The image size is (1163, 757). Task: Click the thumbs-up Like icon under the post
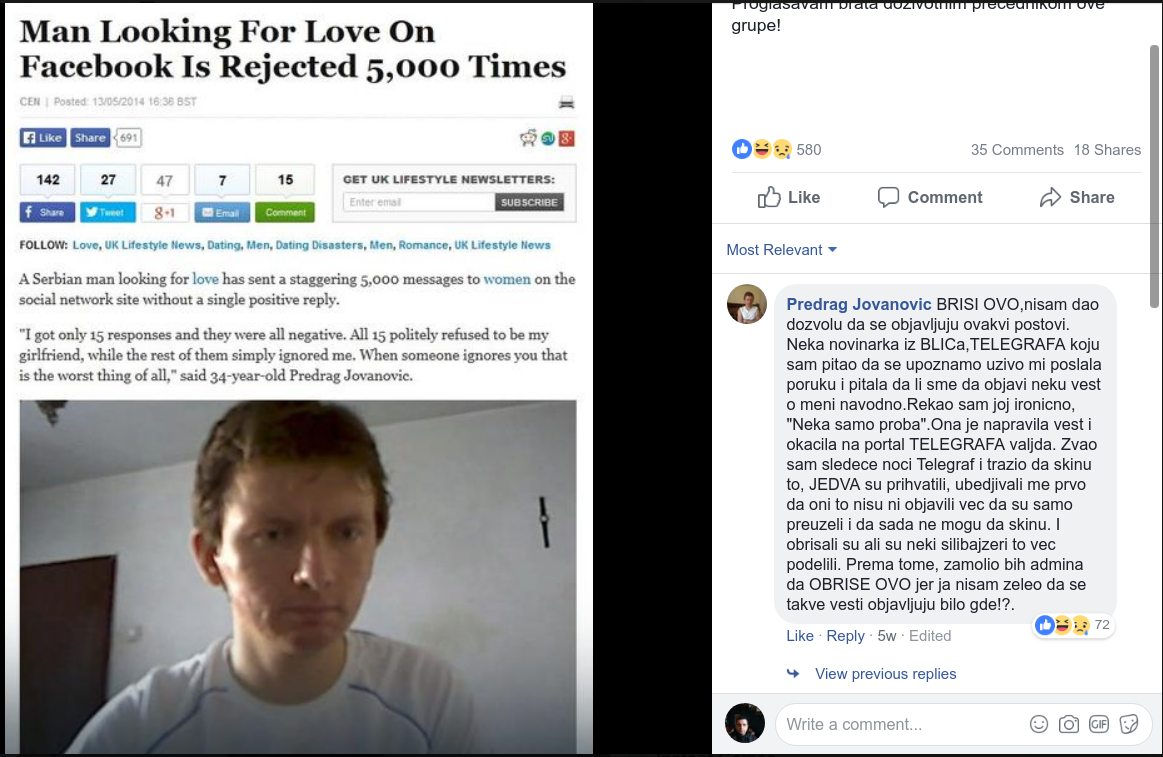769,197
